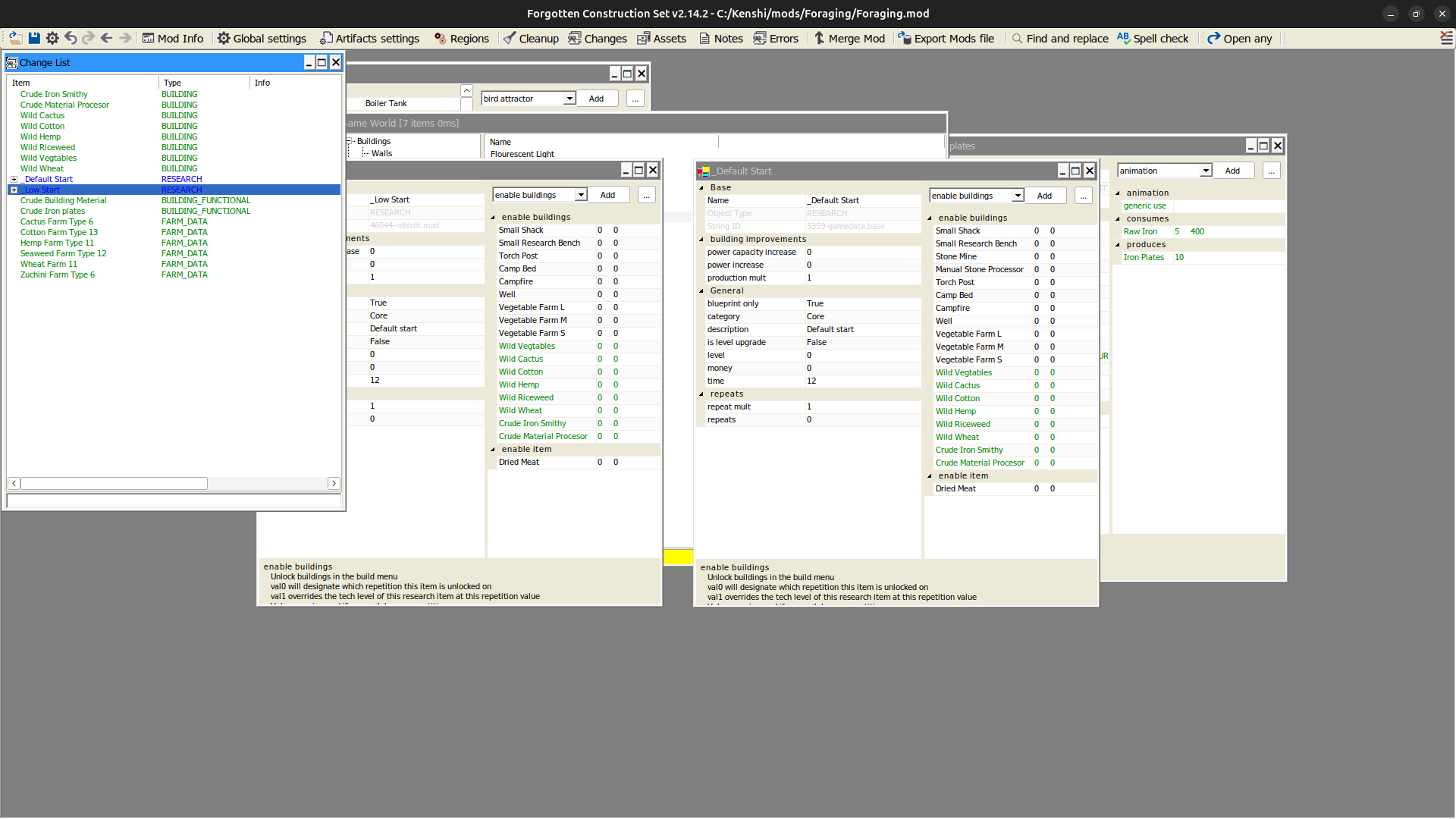Run Cleanup from the toolbar
The image size is (1456, 819).
point(531,38)
